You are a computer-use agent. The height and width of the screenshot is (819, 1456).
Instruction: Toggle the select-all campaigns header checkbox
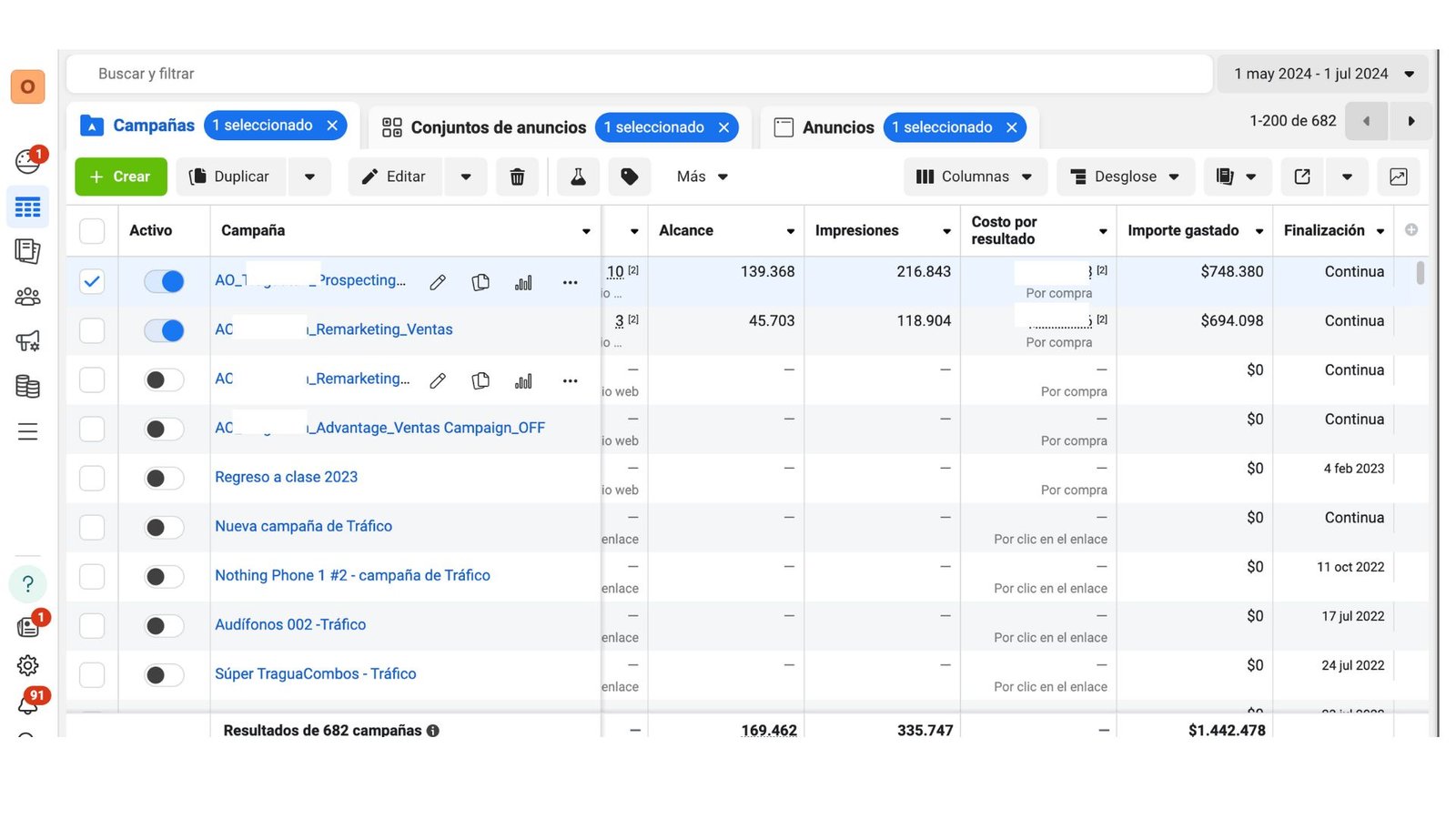pyautogui.click(x=92, y=231)
